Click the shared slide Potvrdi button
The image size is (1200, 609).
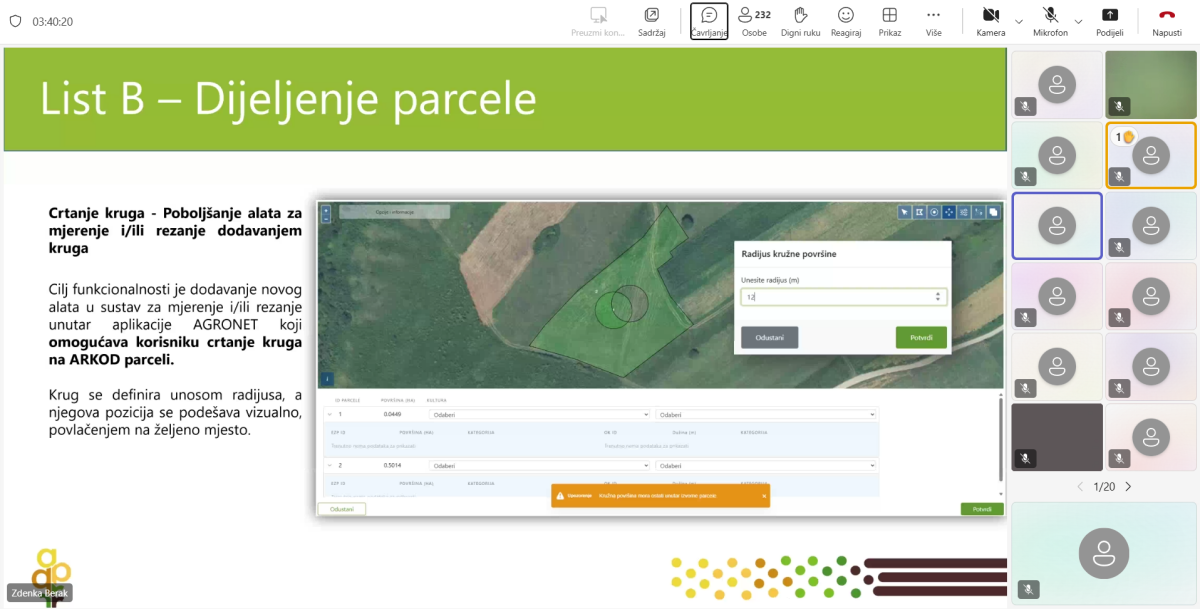tap(920, 338)
